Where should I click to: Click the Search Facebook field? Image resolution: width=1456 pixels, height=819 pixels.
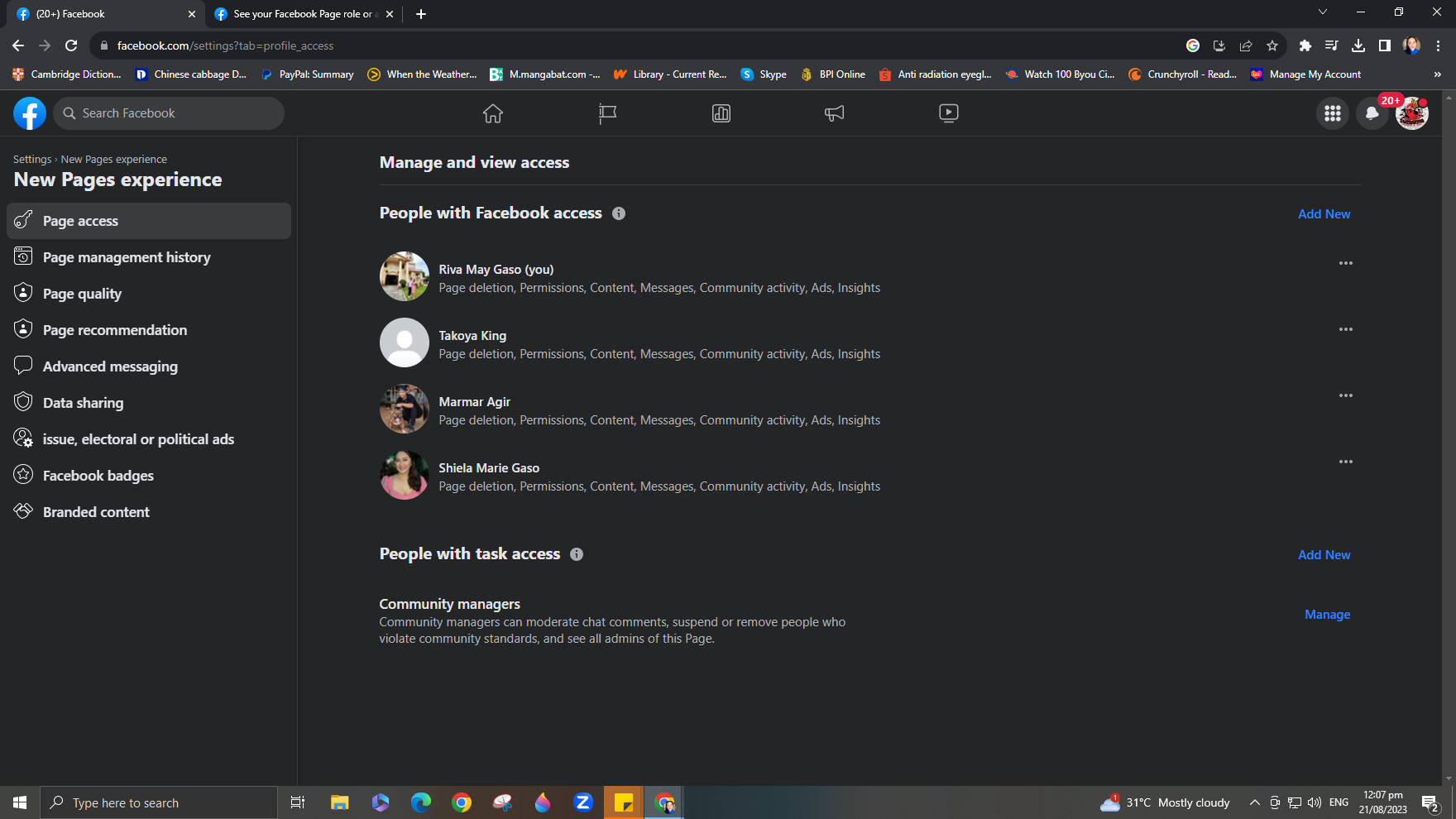(169, 113)
